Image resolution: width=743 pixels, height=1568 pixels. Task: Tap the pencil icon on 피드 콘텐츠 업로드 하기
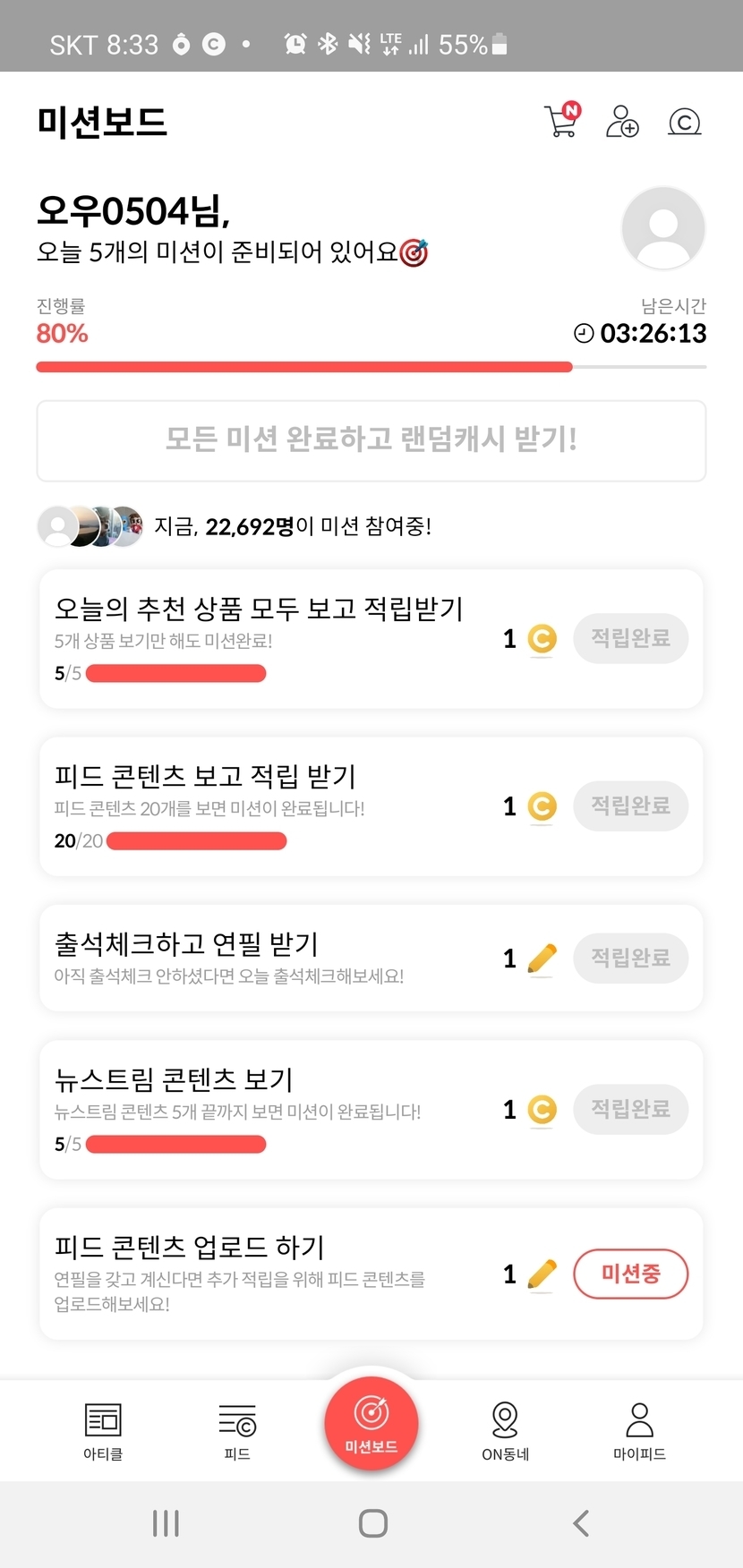(542, 1274)
